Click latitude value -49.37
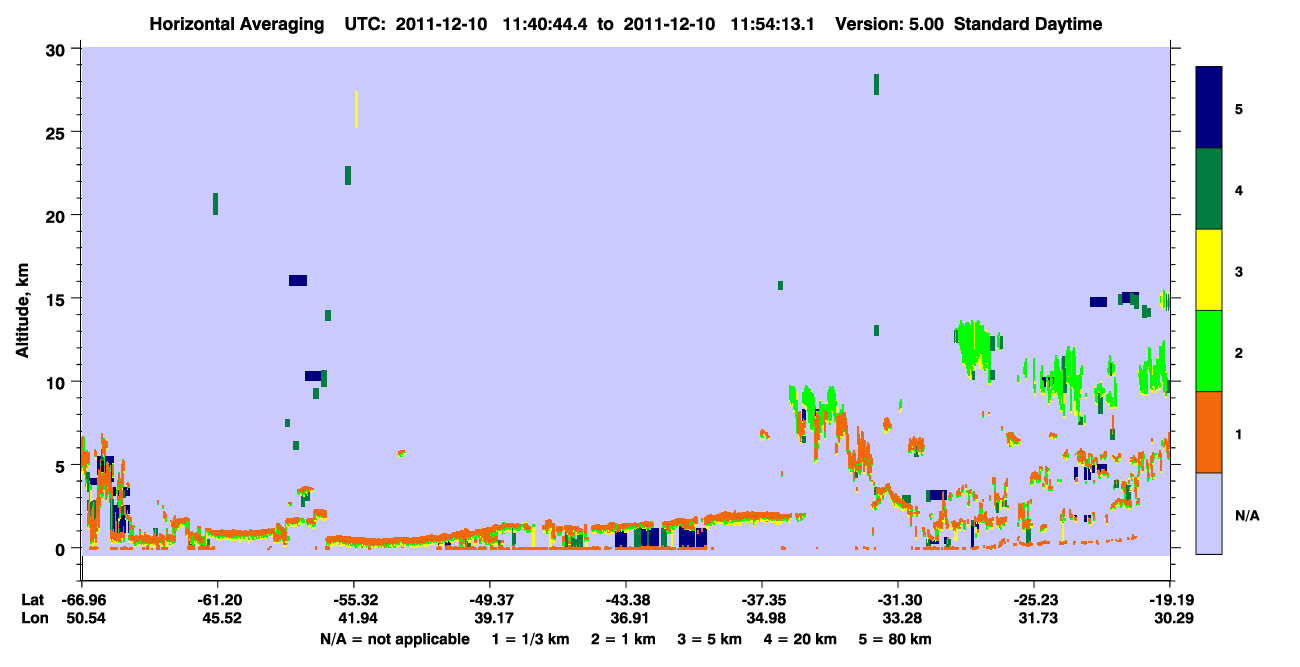 489,600
